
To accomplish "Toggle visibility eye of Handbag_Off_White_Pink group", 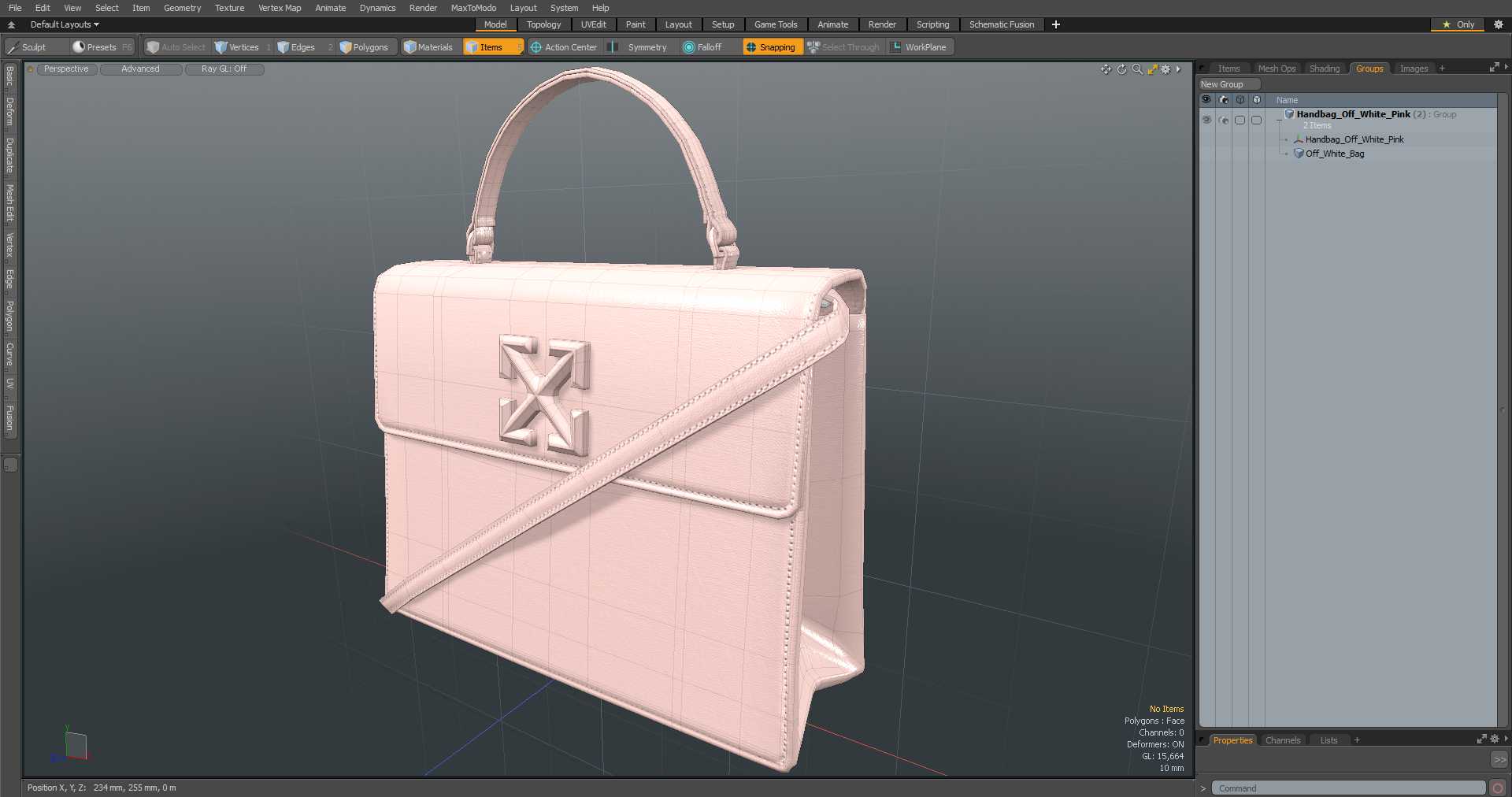I will tap(1206, 120).
